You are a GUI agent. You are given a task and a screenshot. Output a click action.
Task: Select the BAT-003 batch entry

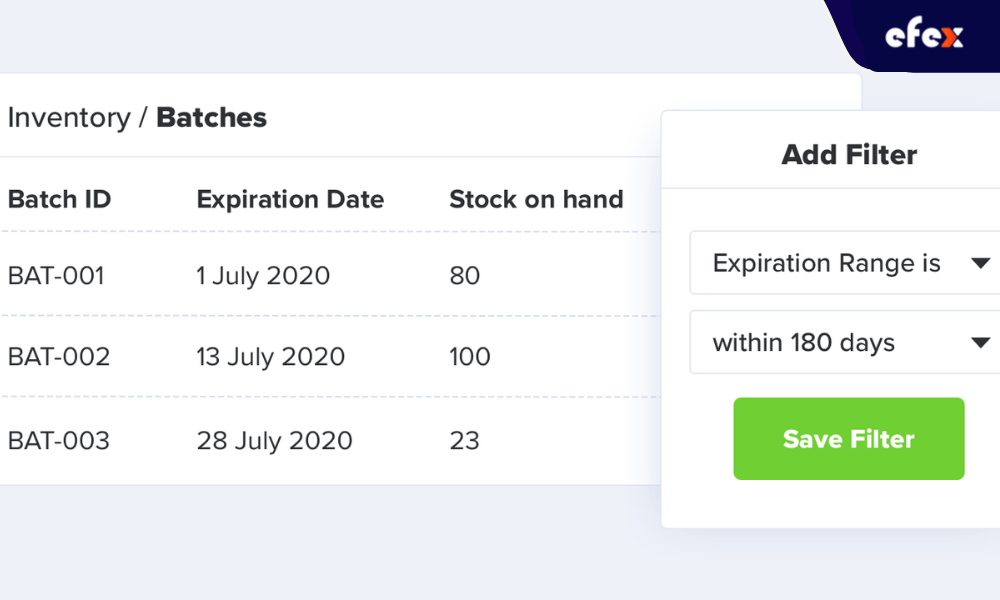point(59,441)
